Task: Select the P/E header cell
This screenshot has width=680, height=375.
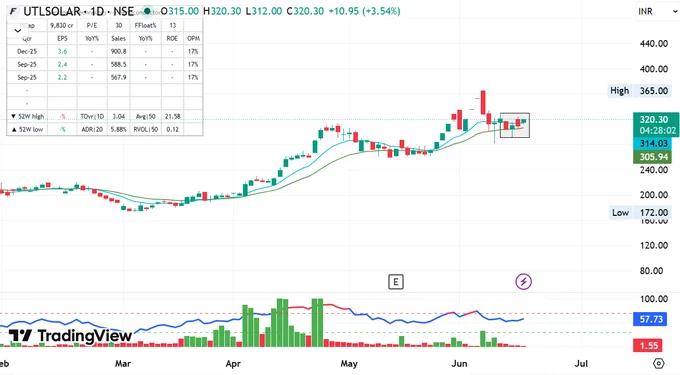Action: click(x=92, y=26)
